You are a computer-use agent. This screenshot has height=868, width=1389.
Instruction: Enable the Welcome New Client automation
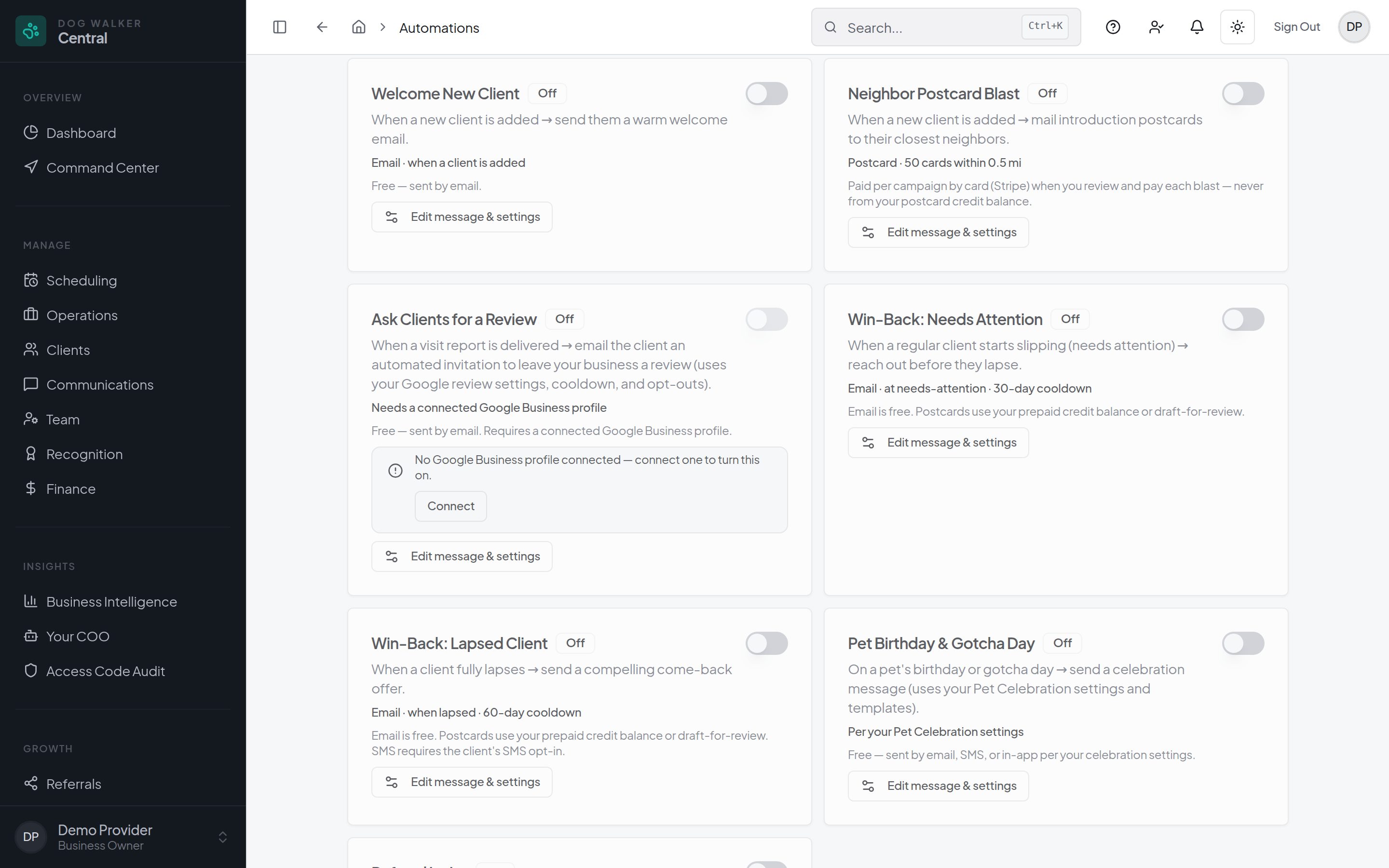tap(767, 94)
